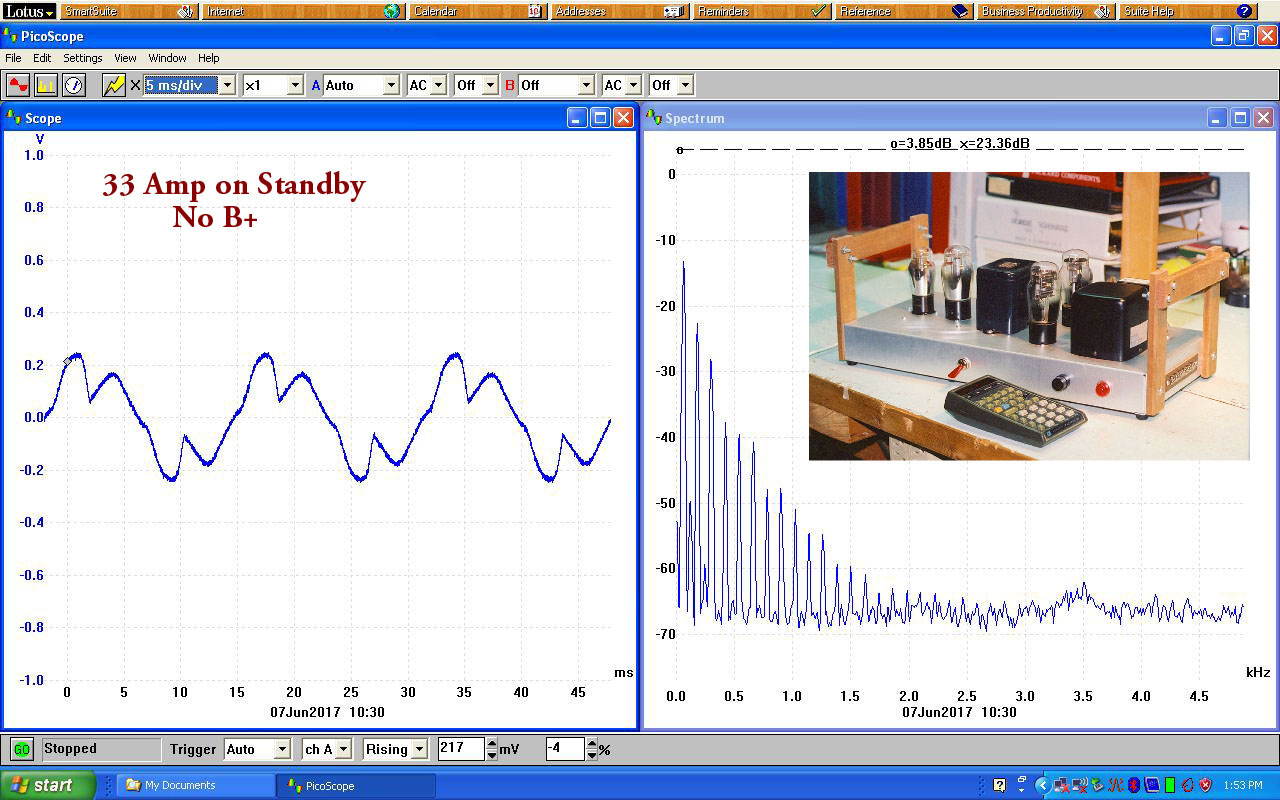The image size is (1280, 800).
Task: Click the pre-trigger percent stepper arrows
Action: click(x=591, y=749)
